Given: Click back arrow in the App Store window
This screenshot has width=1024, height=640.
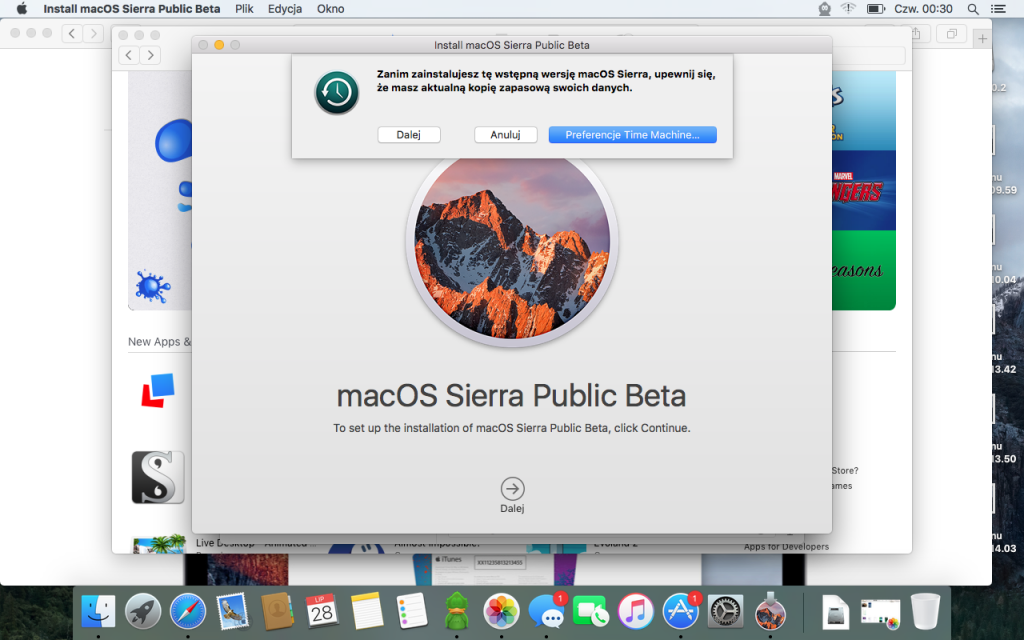Looking at the screenshot, I should tap(129, 55).
